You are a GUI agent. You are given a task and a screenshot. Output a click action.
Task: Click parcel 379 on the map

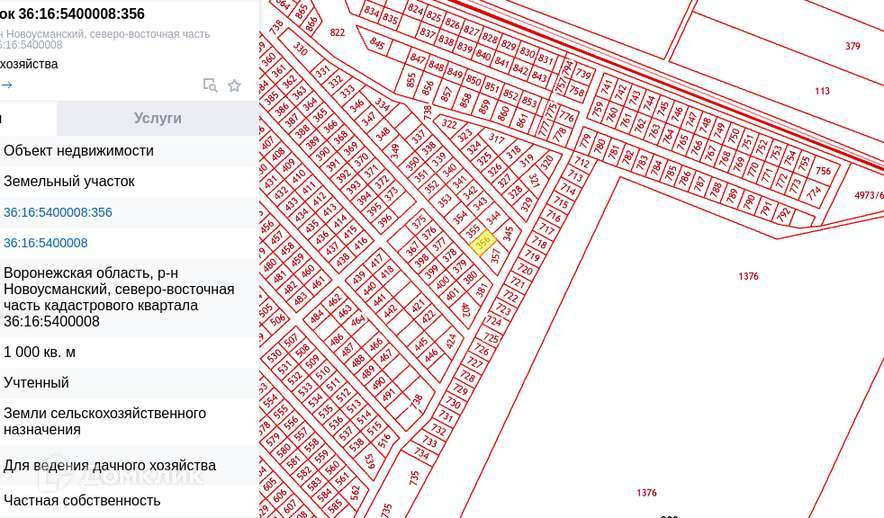click(x=852, y=46)
